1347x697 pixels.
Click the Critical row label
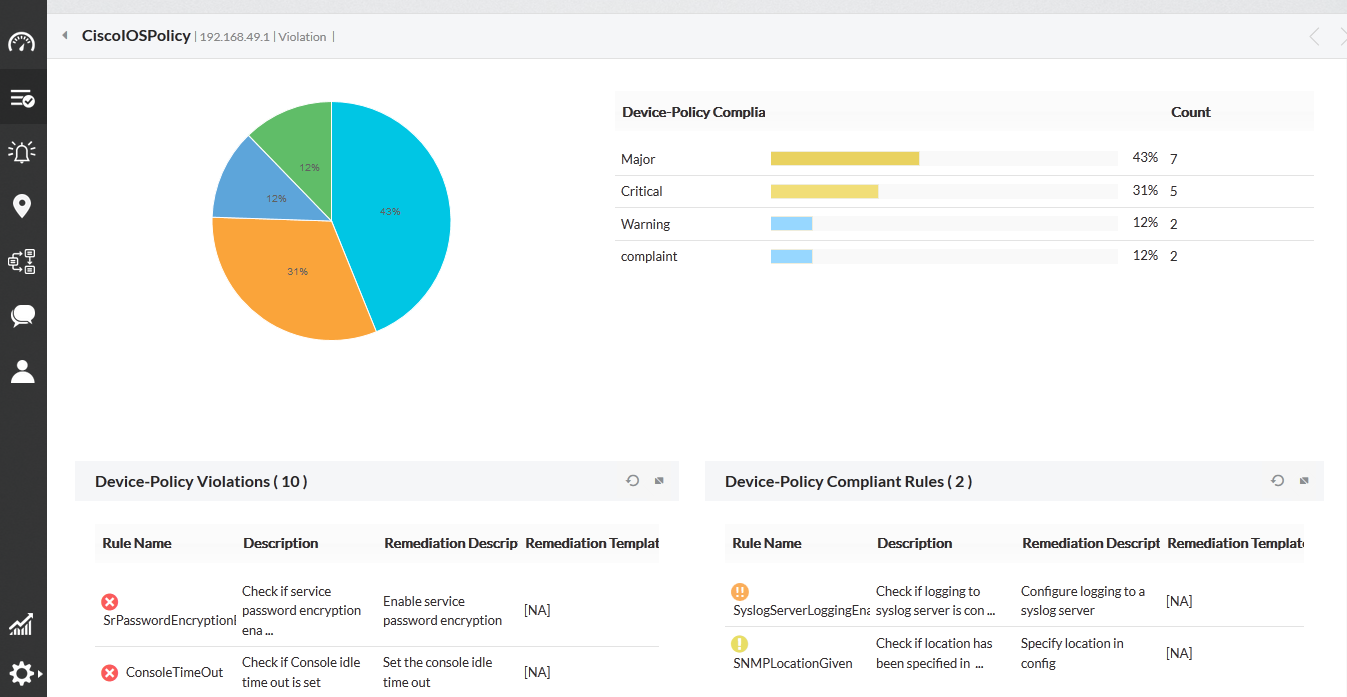point(642,191)
